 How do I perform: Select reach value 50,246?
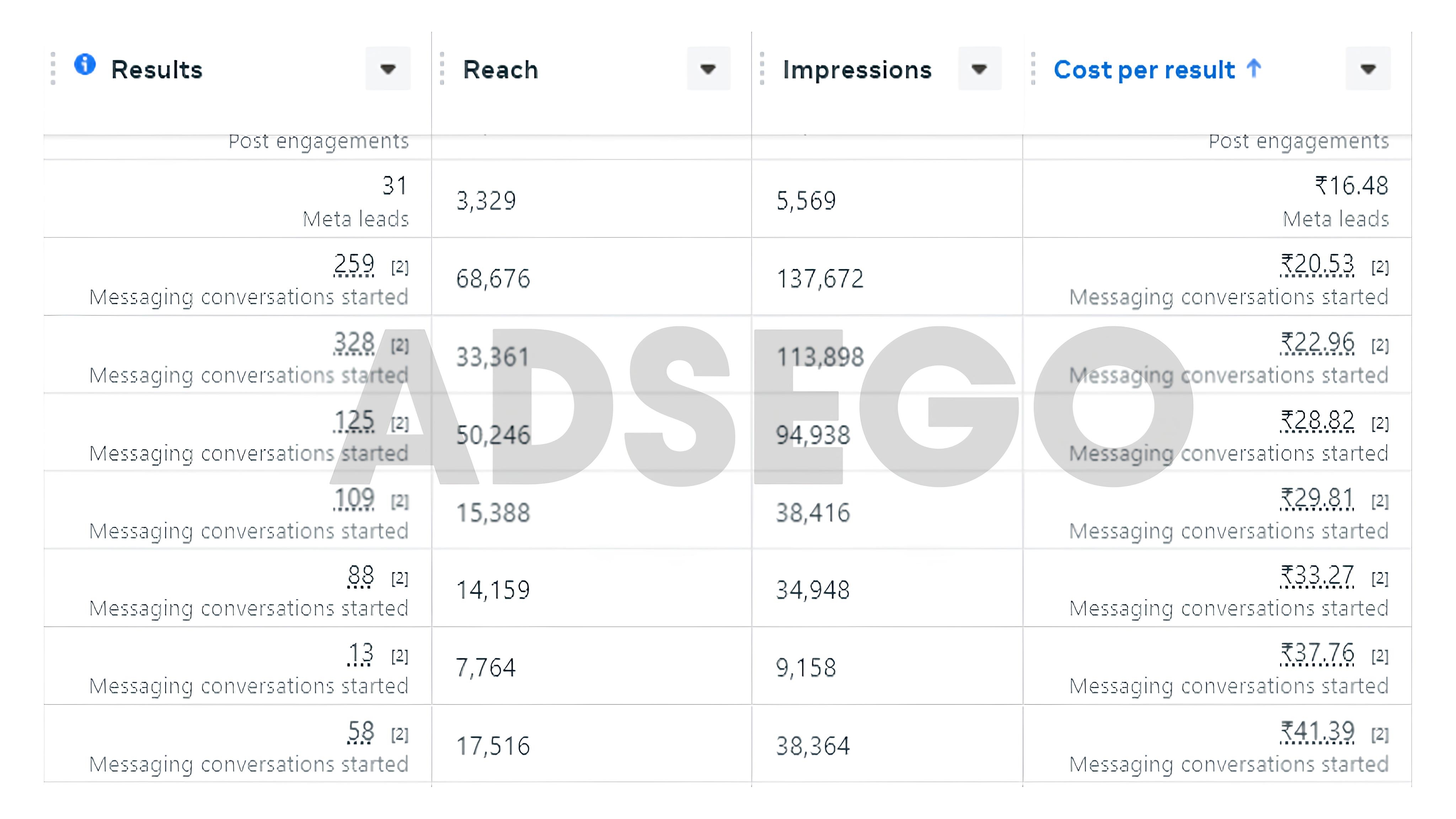click(x=493, y=435)
